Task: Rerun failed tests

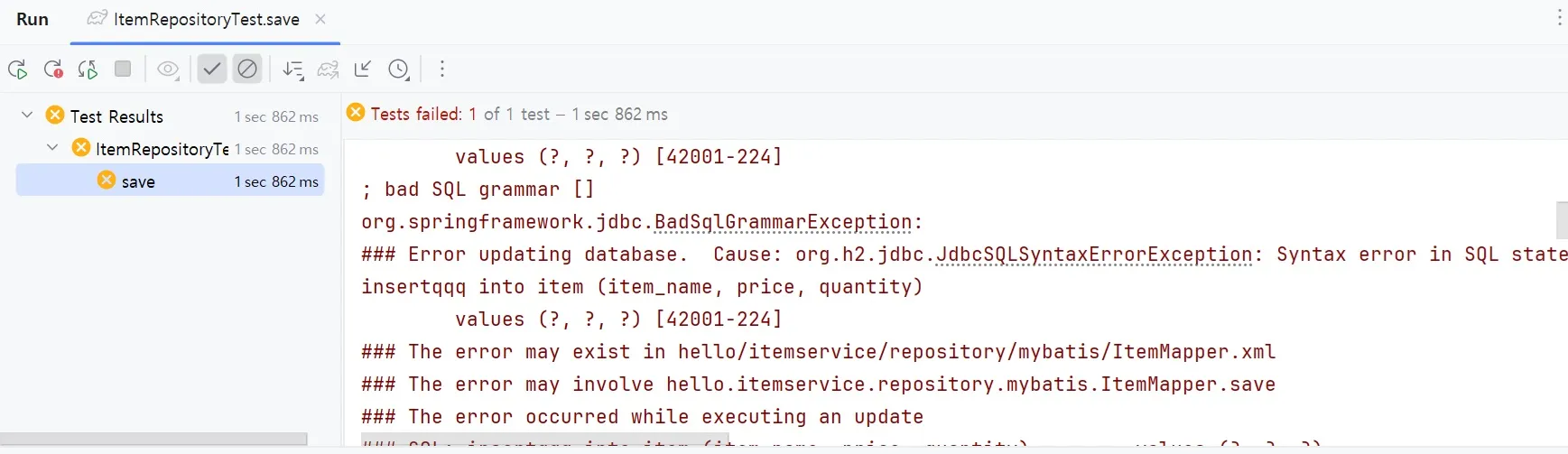Action: click(x=52, y=69)
